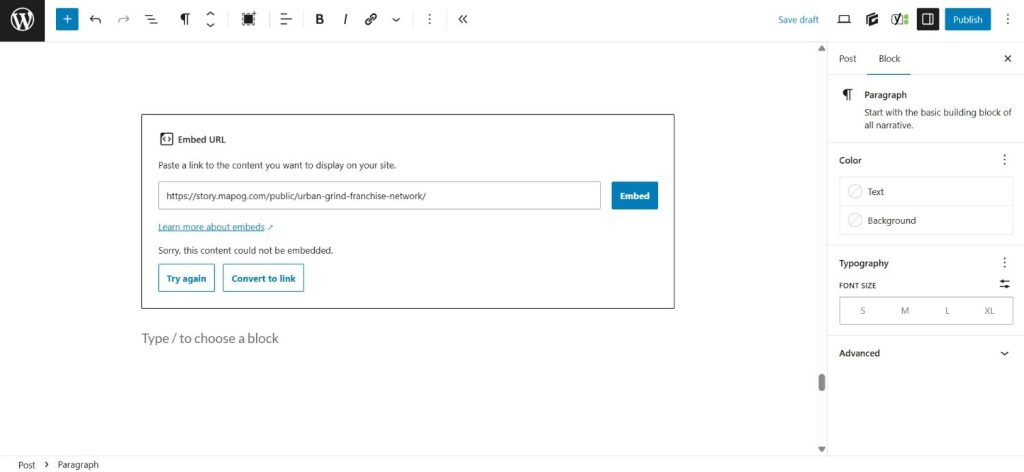Switch to the Post tab
This screenshot has height=472, width=1024.
(847, 59)
